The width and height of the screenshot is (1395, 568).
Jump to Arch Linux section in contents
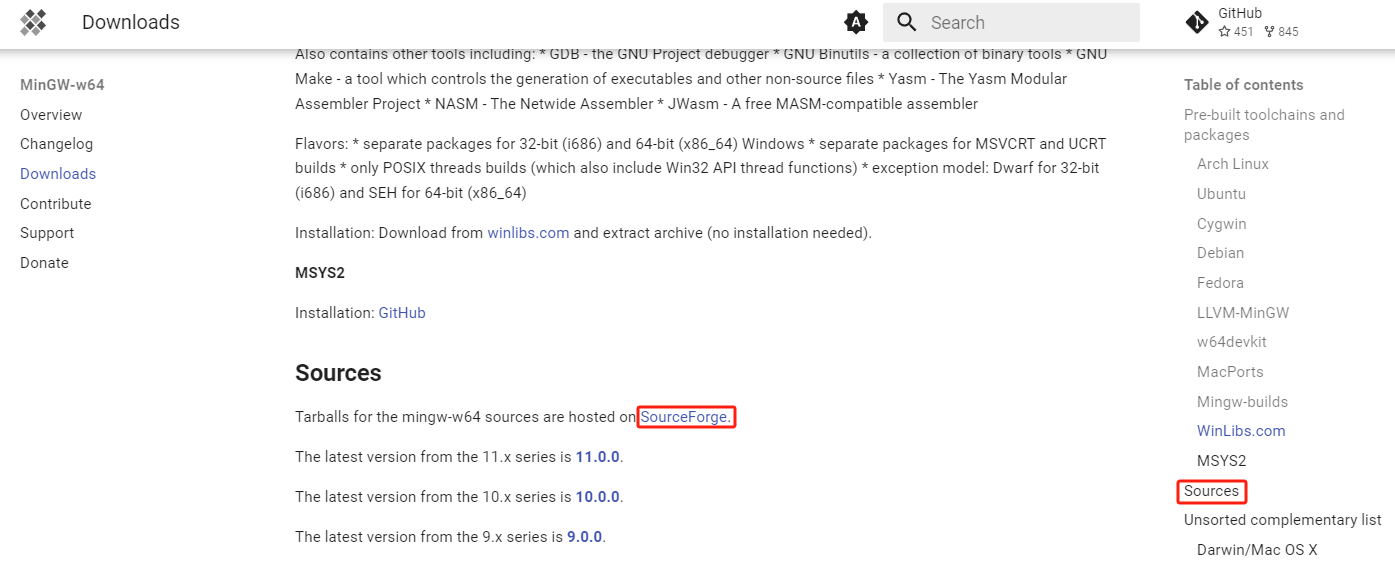point(1233,164)
